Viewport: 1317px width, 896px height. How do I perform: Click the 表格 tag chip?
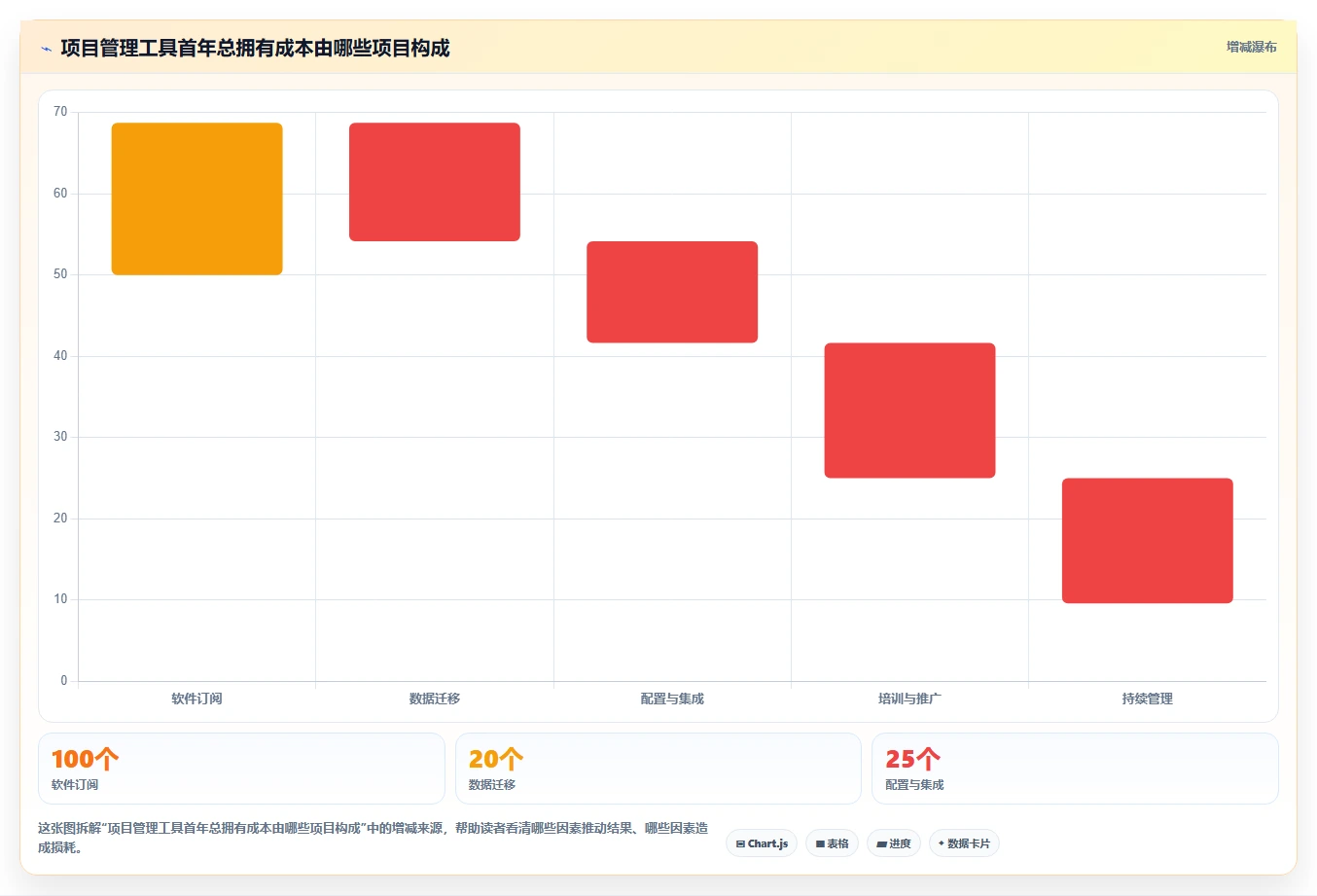coord(832,843)
